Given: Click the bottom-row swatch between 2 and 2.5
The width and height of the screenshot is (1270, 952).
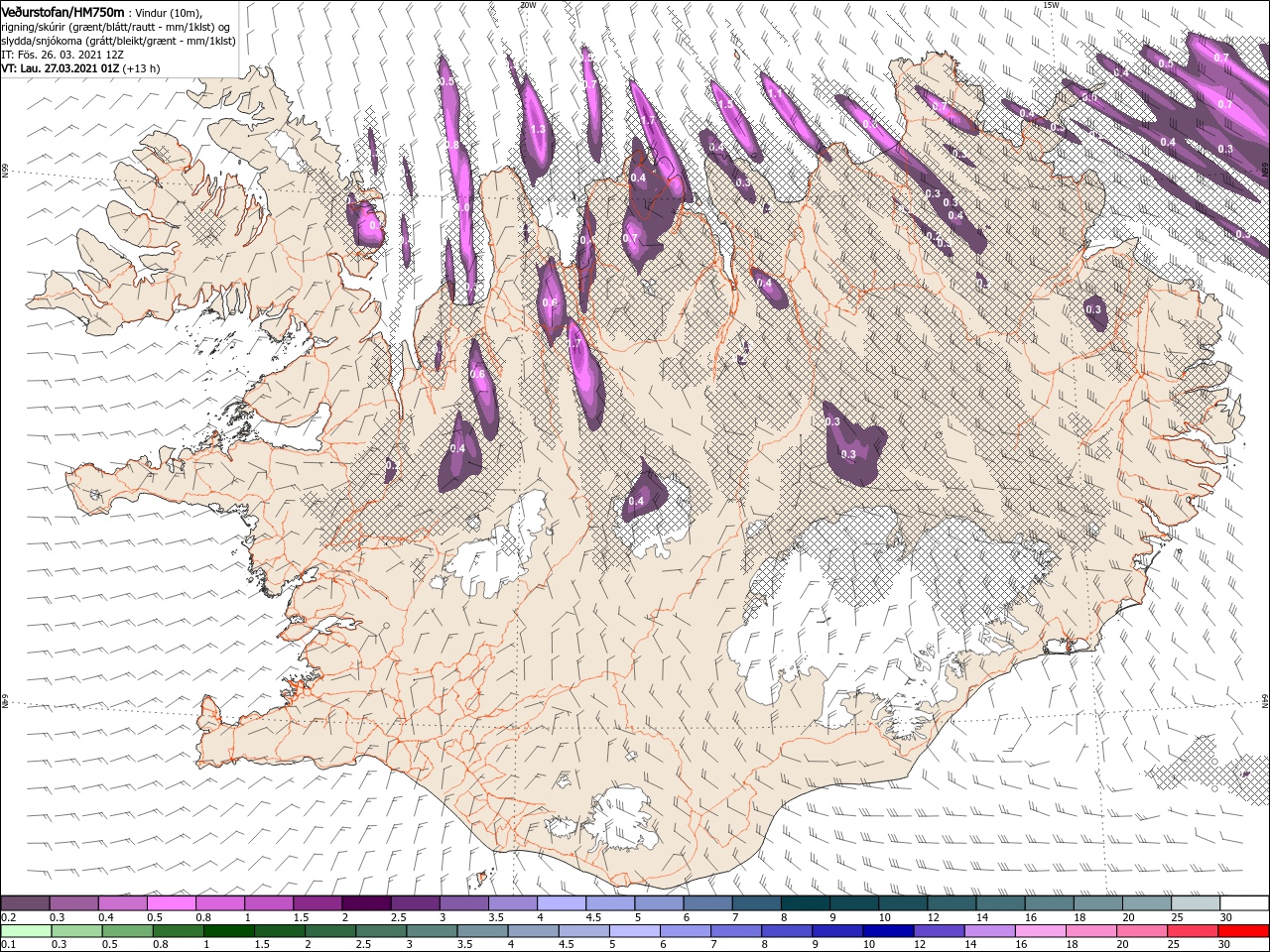Looking at the screenshot, I should (x=329, y=931).
